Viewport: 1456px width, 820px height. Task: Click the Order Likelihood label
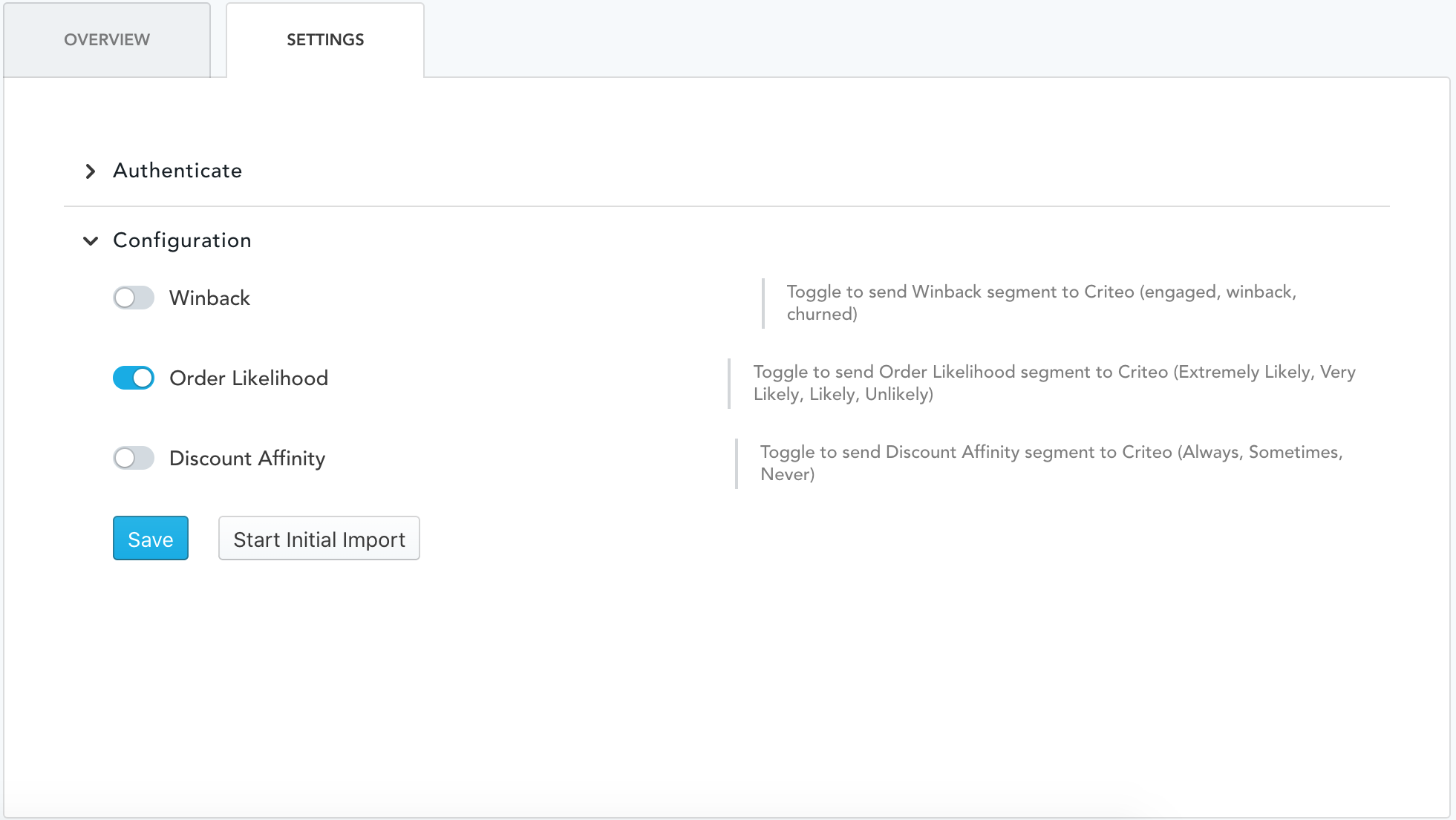(x=249, y=378)
